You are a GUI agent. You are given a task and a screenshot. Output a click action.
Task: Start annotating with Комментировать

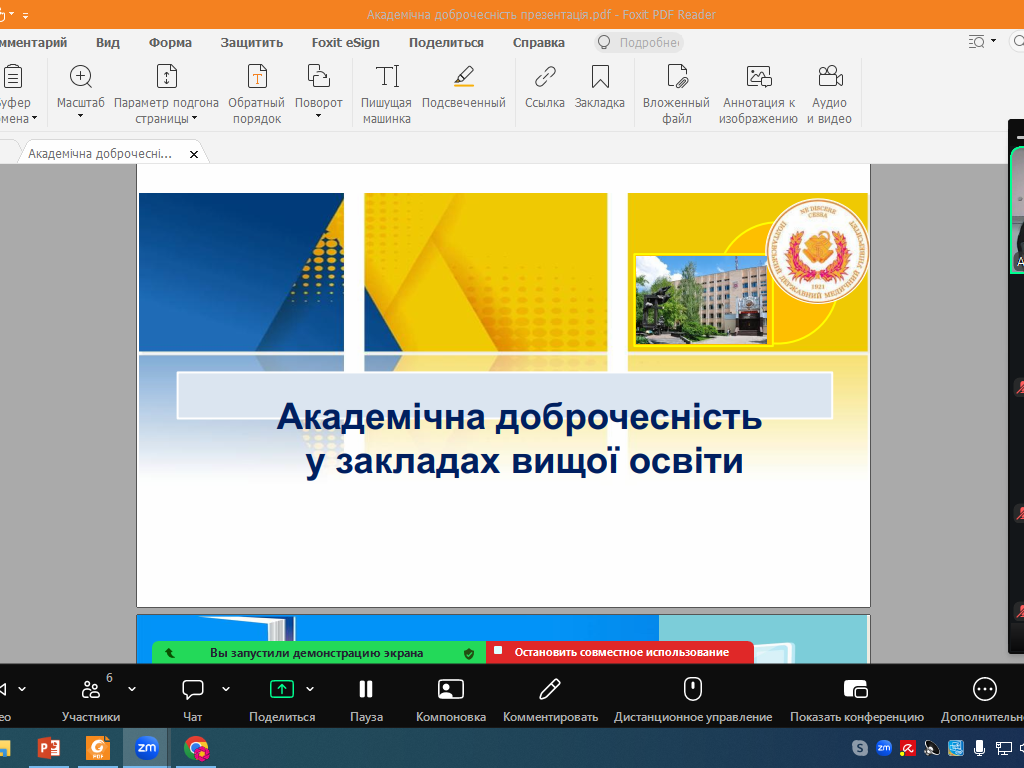550,697
